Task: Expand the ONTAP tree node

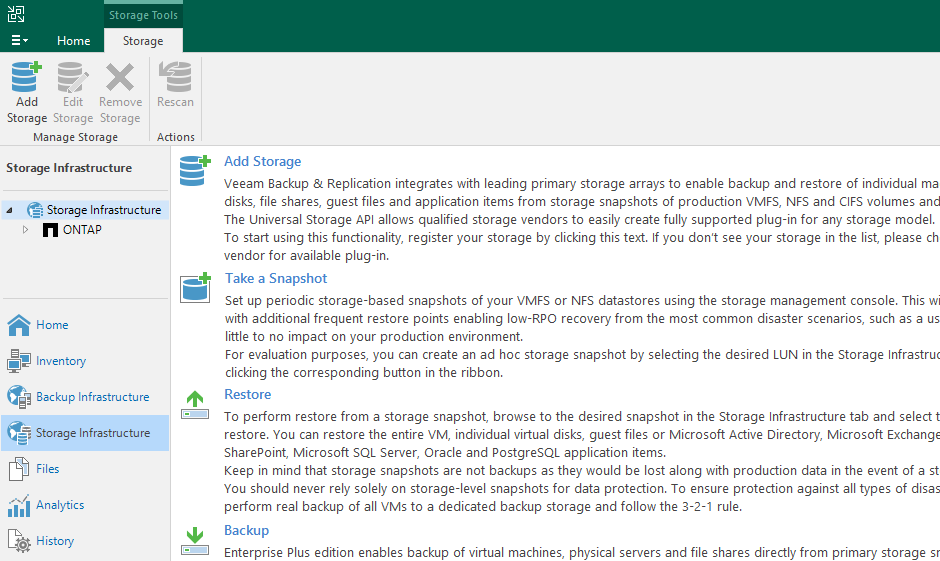Action: [25, 230]
